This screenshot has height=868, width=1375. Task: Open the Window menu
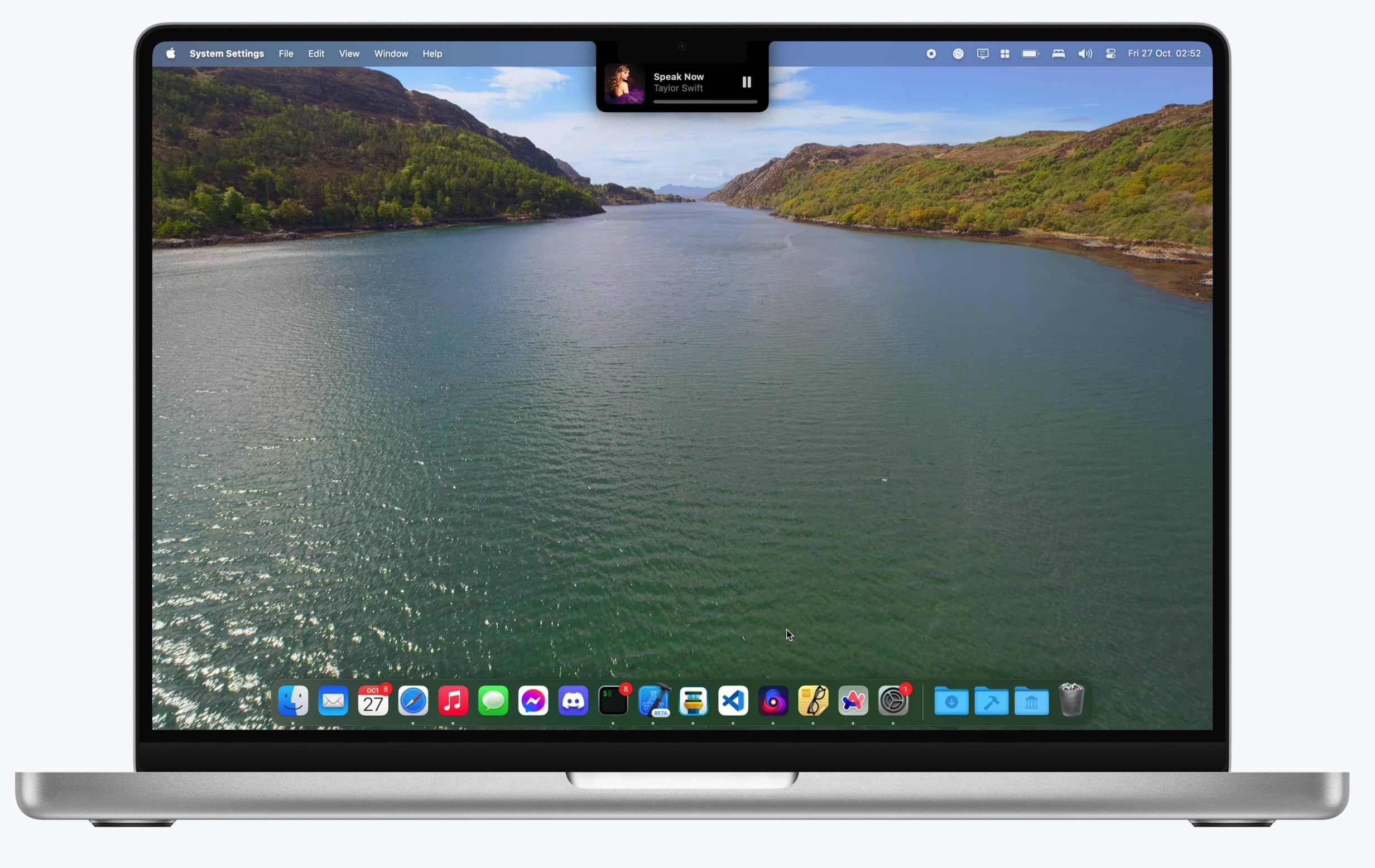pos(391,54)
